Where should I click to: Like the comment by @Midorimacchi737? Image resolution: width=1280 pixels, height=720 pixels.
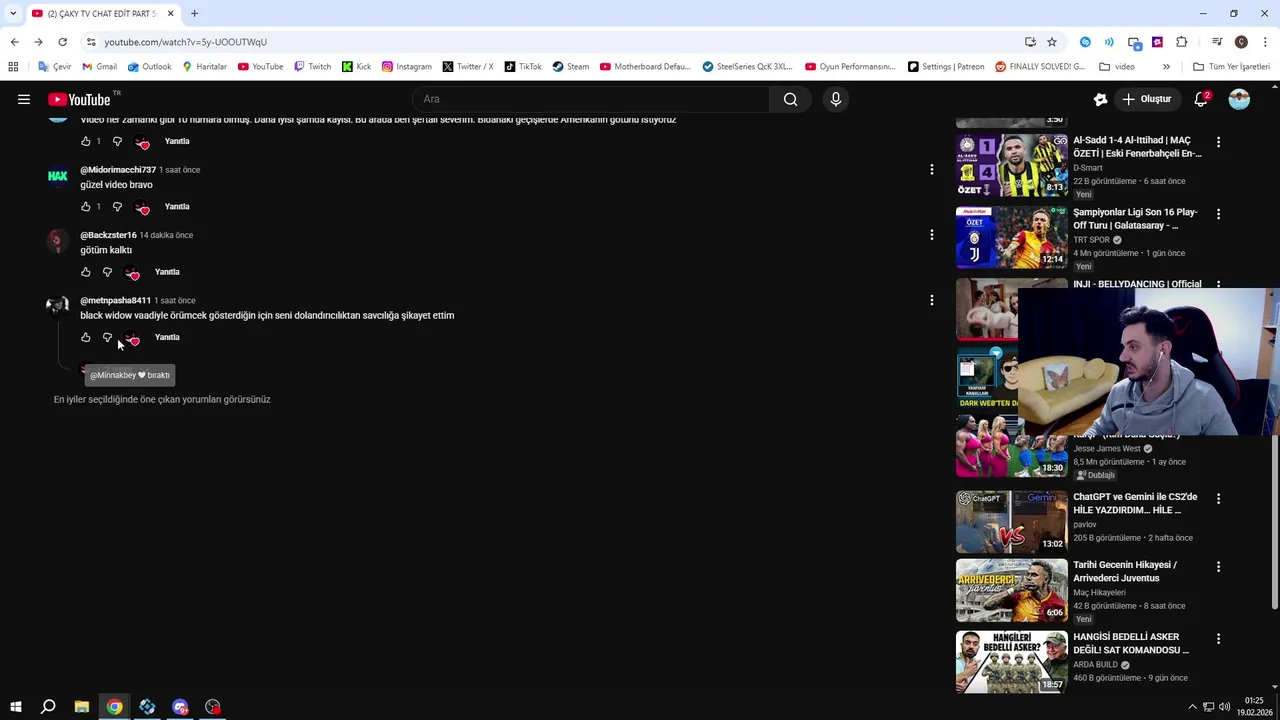(86, 207)
